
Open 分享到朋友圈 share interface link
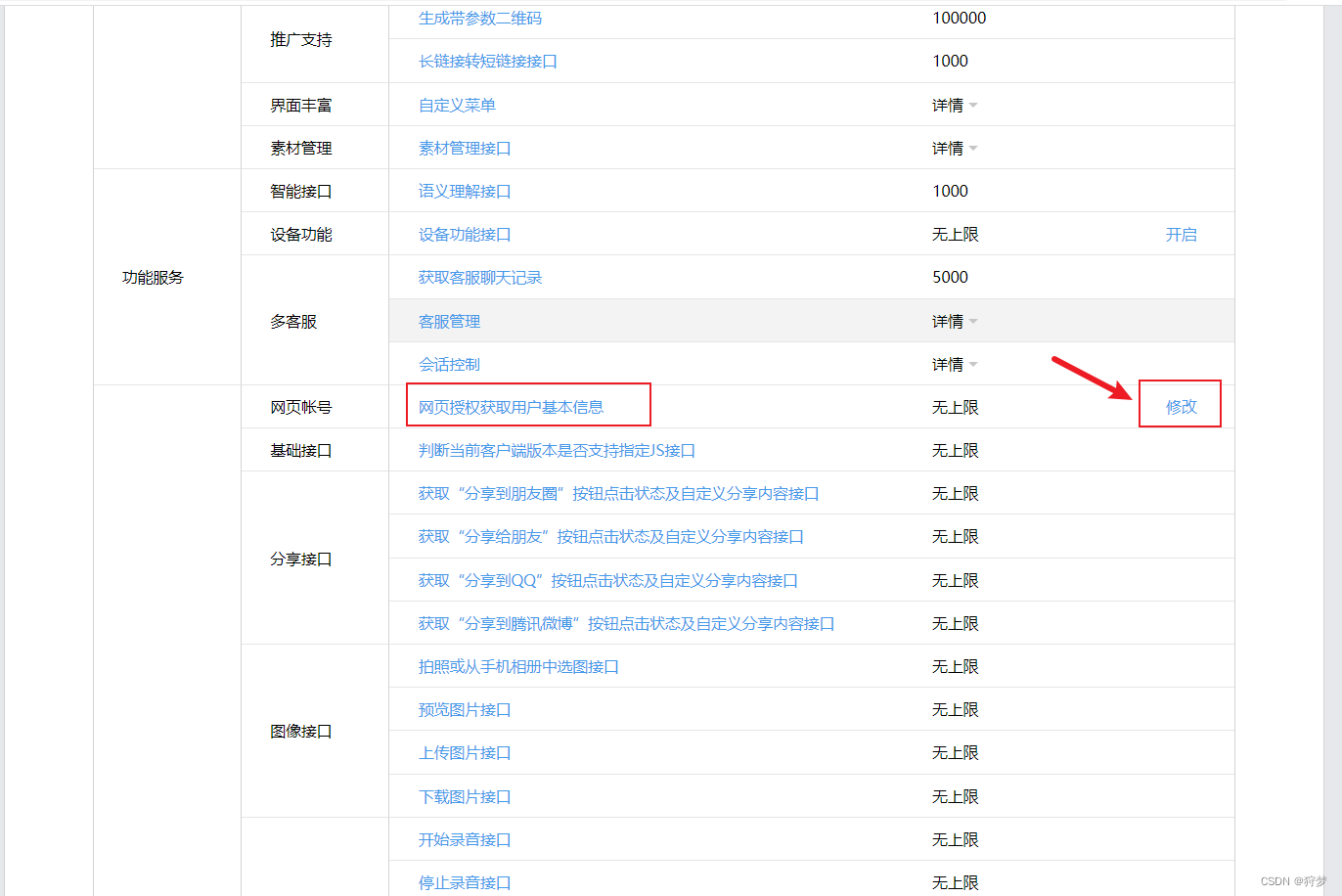pos(618,494)
